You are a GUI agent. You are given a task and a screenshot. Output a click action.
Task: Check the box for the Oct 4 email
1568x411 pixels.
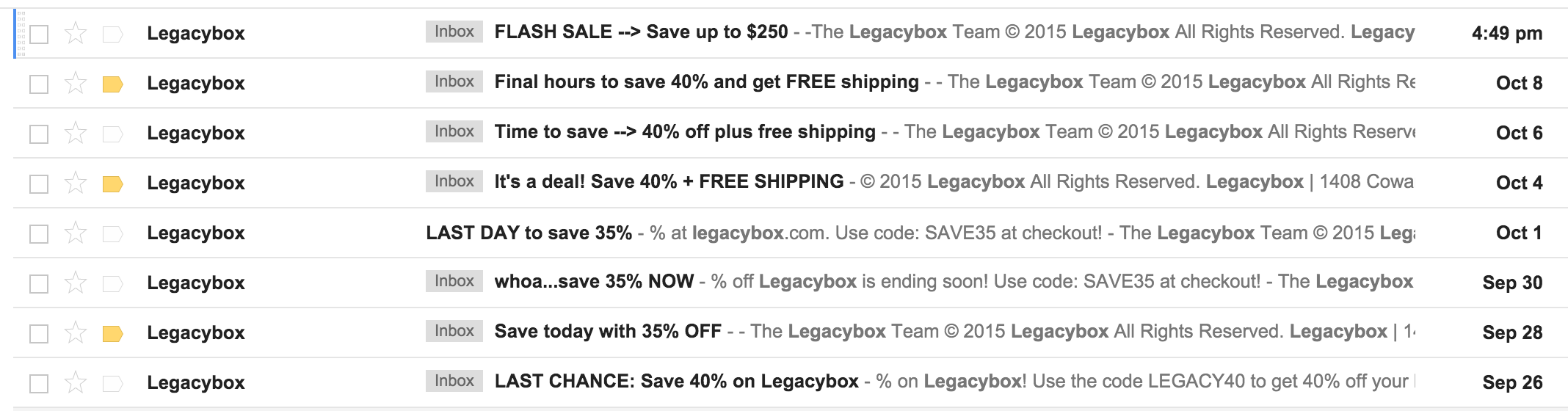pos(39,183)
